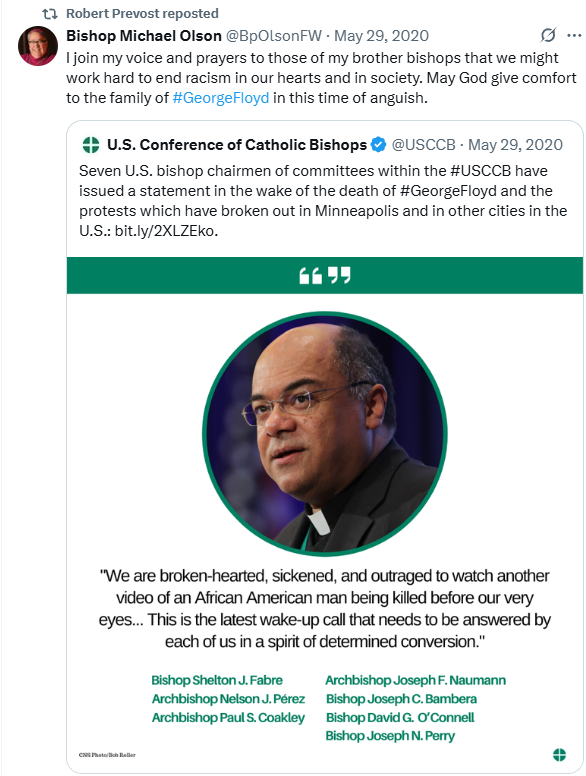Click the blue verified badge for USCCB

378,145
